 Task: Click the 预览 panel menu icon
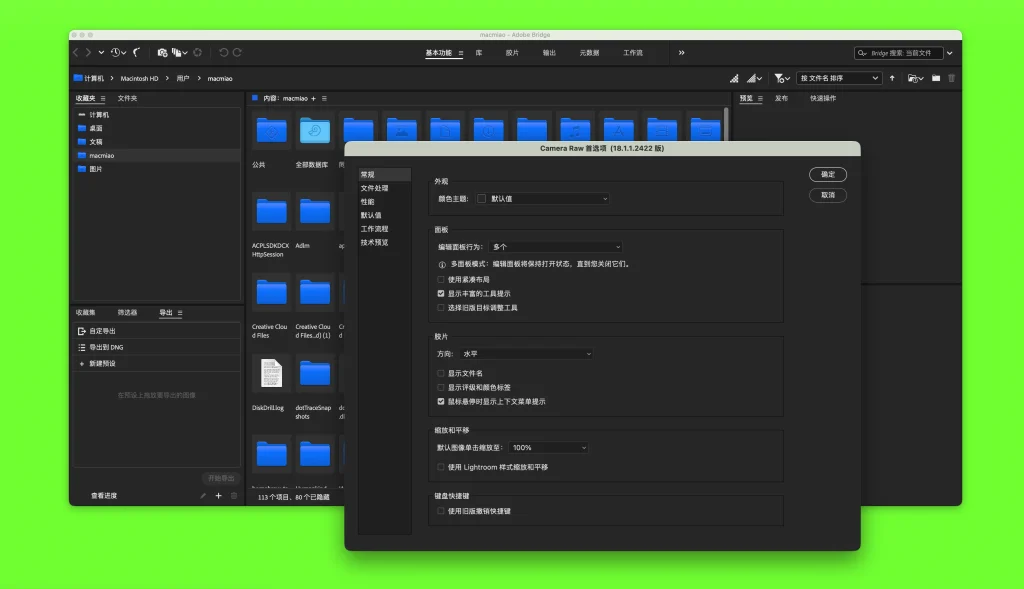760,99
